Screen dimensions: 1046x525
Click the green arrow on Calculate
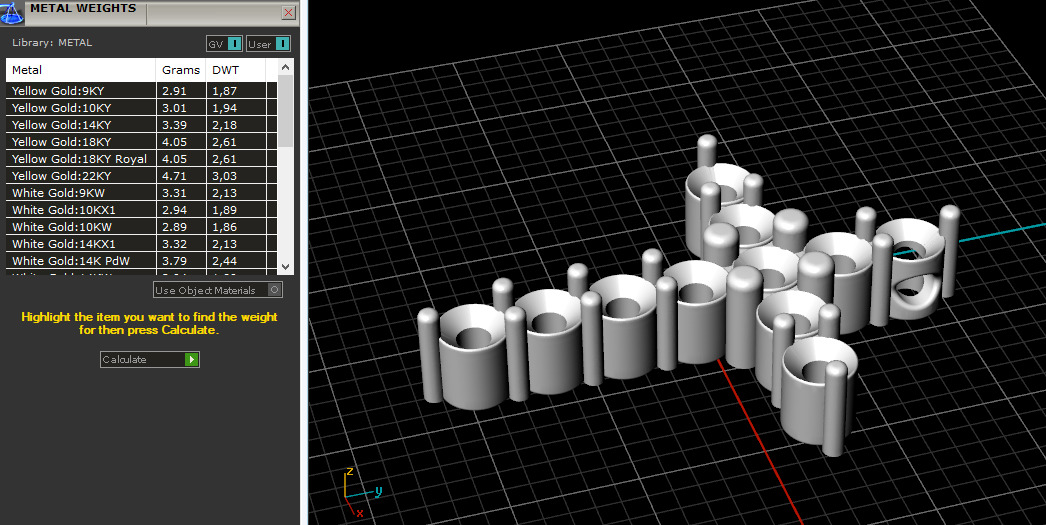tap(191, 360)
